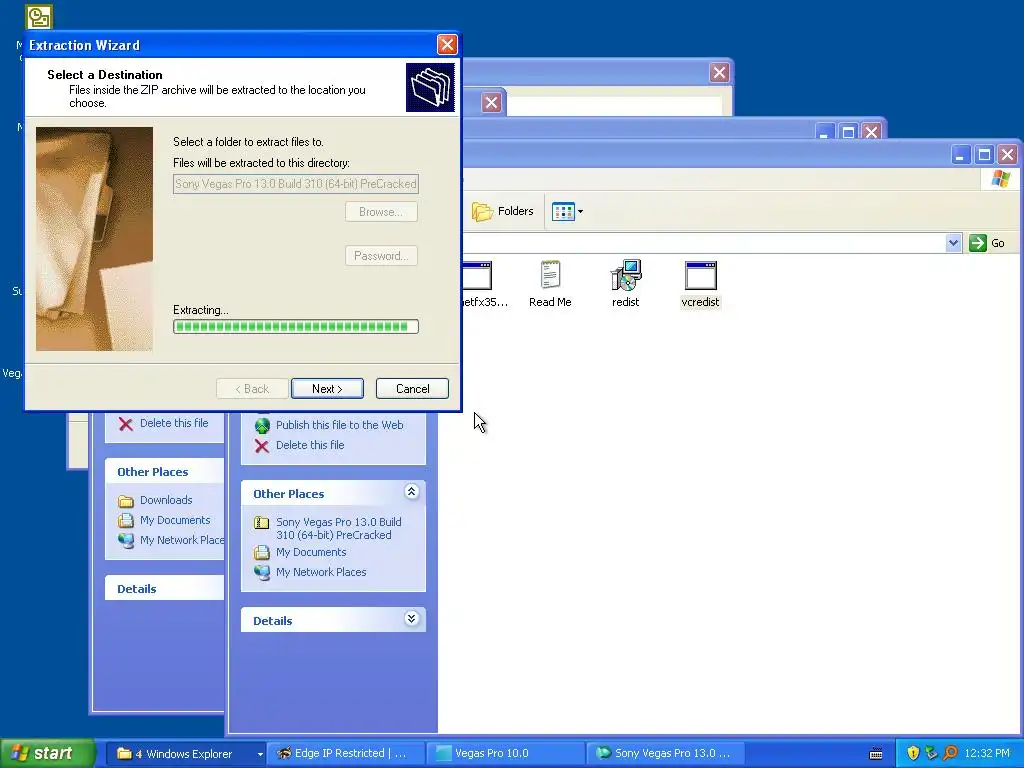Select the redist installer icon

tap(626, 284)
